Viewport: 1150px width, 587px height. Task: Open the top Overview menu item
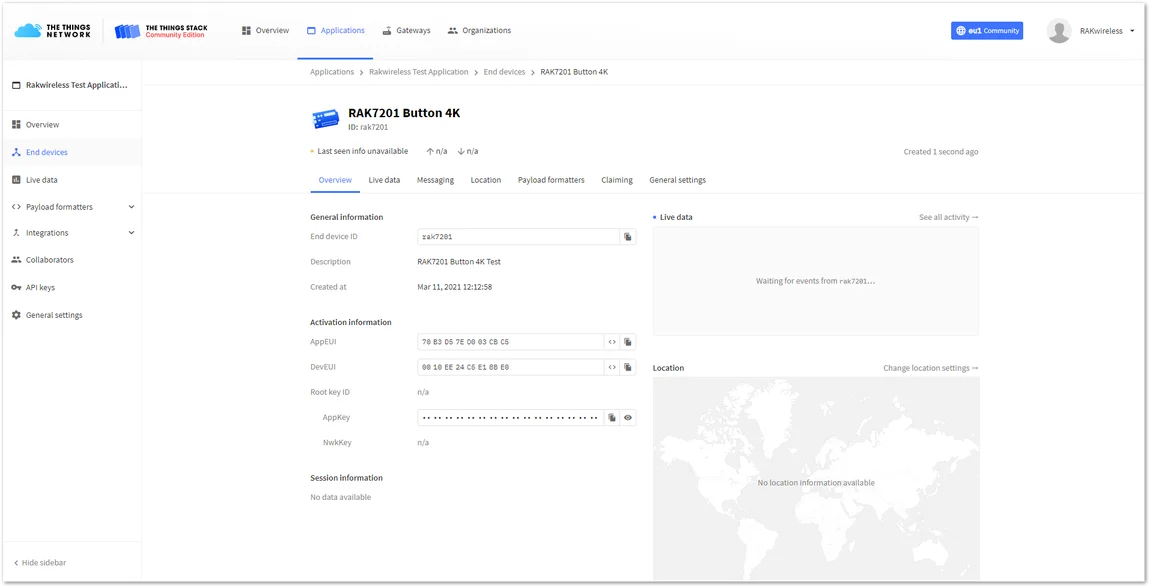pyautogui.click(x=265, y=31)
